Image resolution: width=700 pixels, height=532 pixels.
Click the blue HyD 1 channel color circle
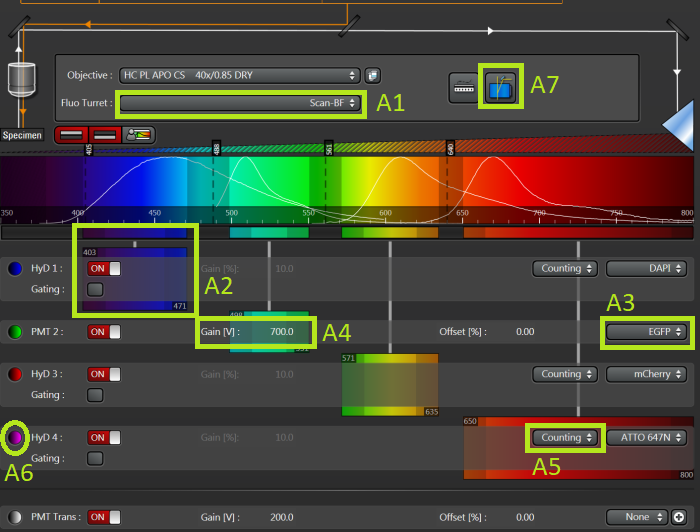point(15,269)
